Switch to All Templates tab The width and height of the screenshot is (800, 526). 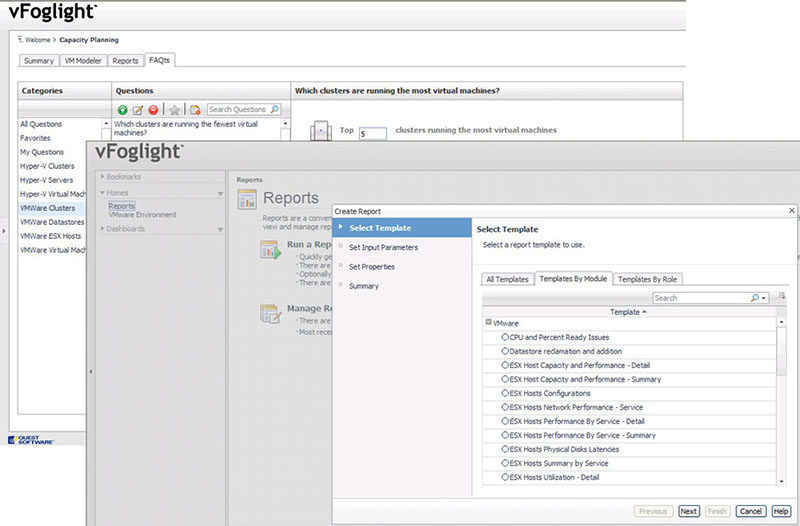point(507,279)
